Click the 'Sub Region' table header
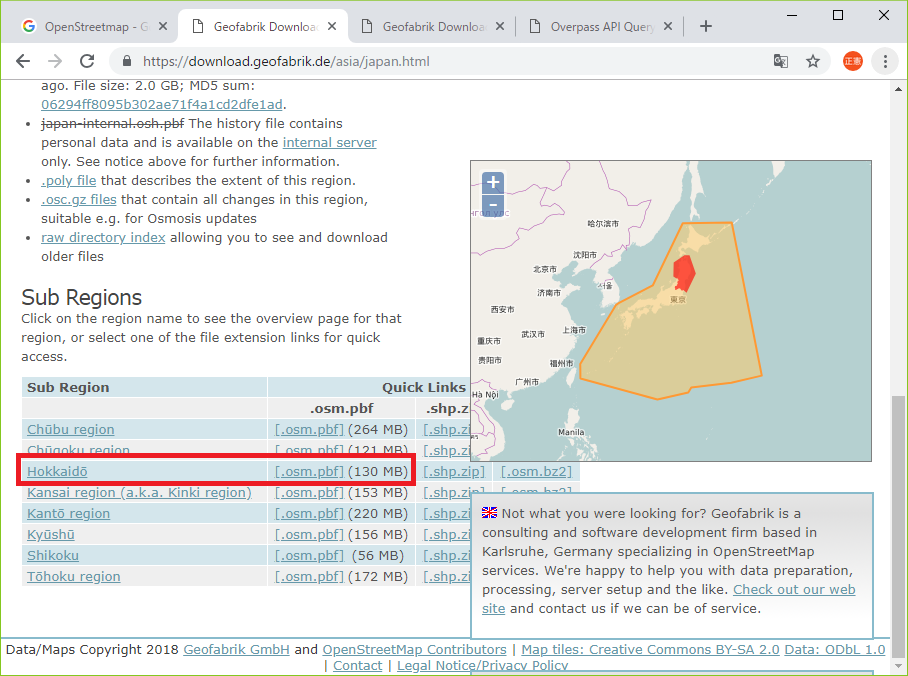Screen dimensions: 908x676 click(x=144, y=388)
